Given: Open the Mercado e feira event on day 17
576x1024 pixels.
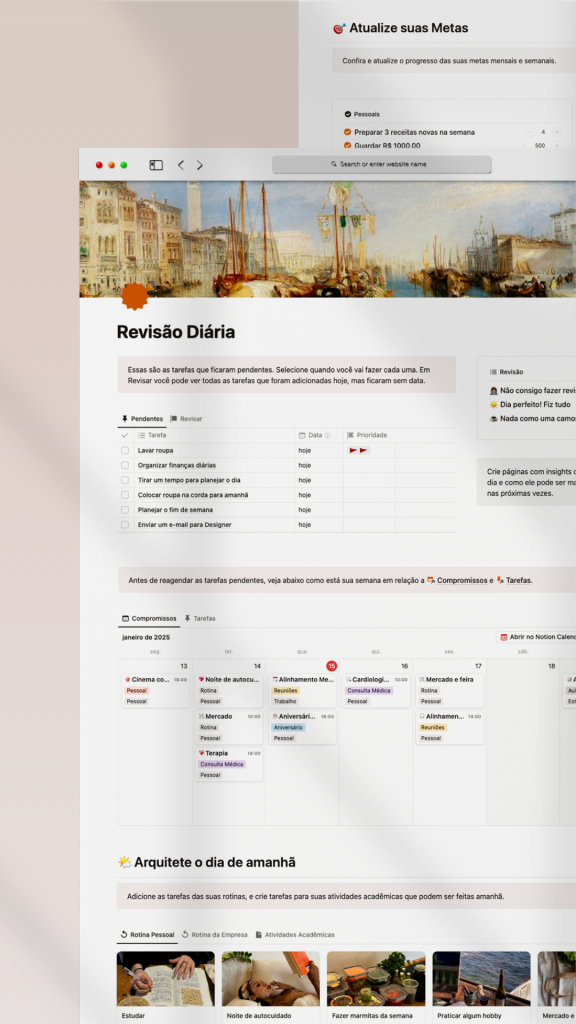Looking at the screenshot, I should pos(450,690).
